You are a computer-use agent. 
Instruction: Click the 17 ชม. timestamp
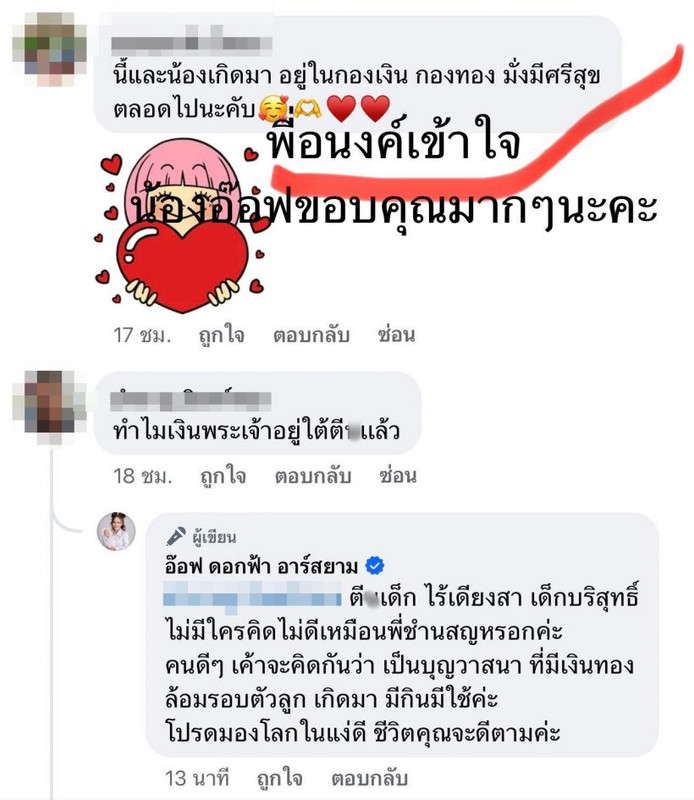142,336
